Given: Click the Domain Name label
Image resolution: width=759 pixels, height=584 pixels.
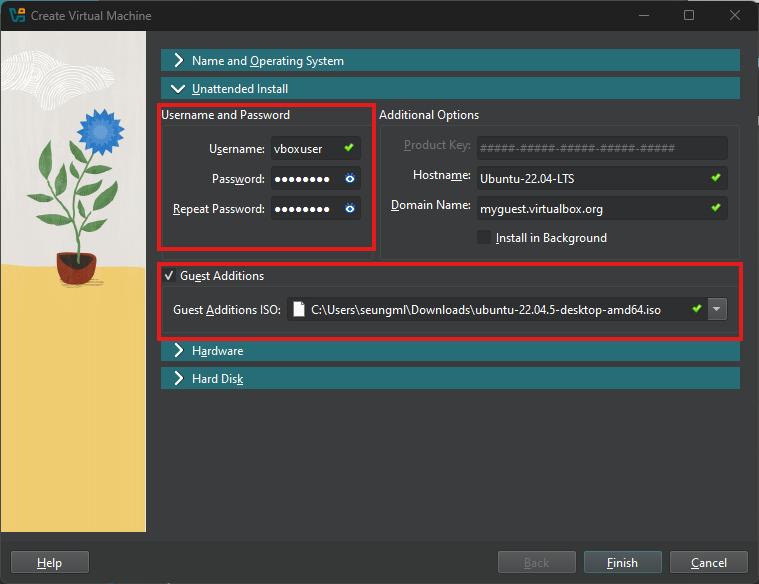Looking at the screenshot, I should pyautogui.click(x=431, y=205).
